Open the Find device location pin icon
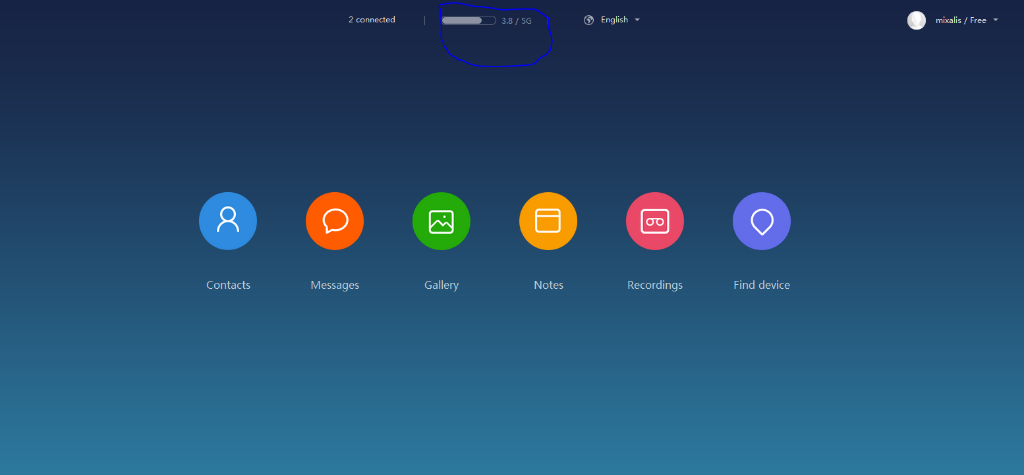Viewport: 1024px width, 475px height. [x=762, y=221]
